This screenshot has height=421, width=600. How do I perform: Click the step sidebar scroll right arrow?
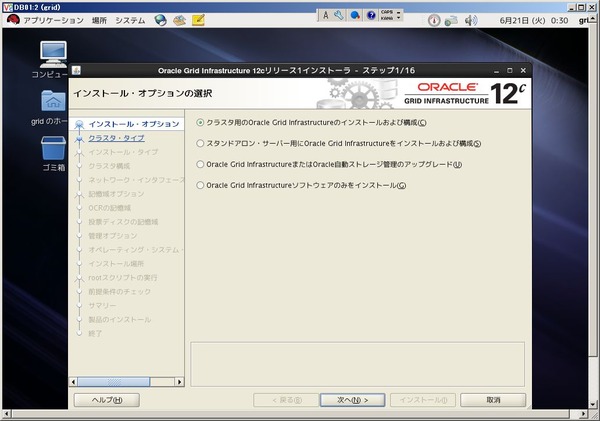[x=179, y=382]
